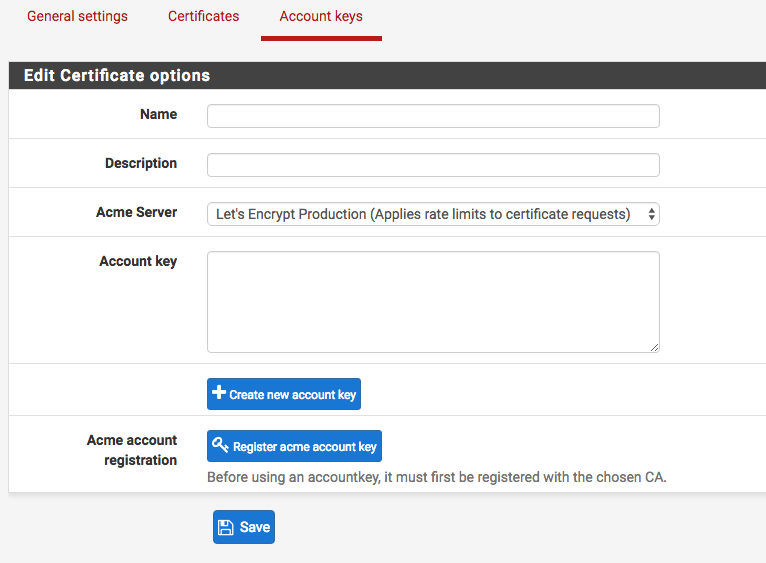Switch to the General settings tab
The height and width of the screenshot is (563, 766).
tap(77, 17)
